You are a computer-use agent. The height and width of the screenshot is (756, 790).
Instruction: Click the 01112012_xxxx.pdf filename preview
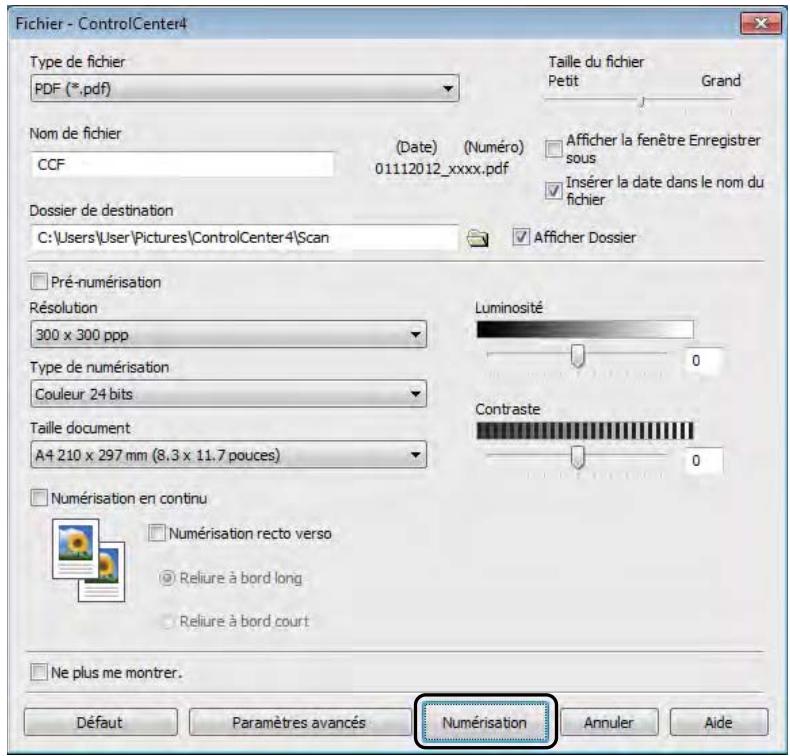click(442, 168)
